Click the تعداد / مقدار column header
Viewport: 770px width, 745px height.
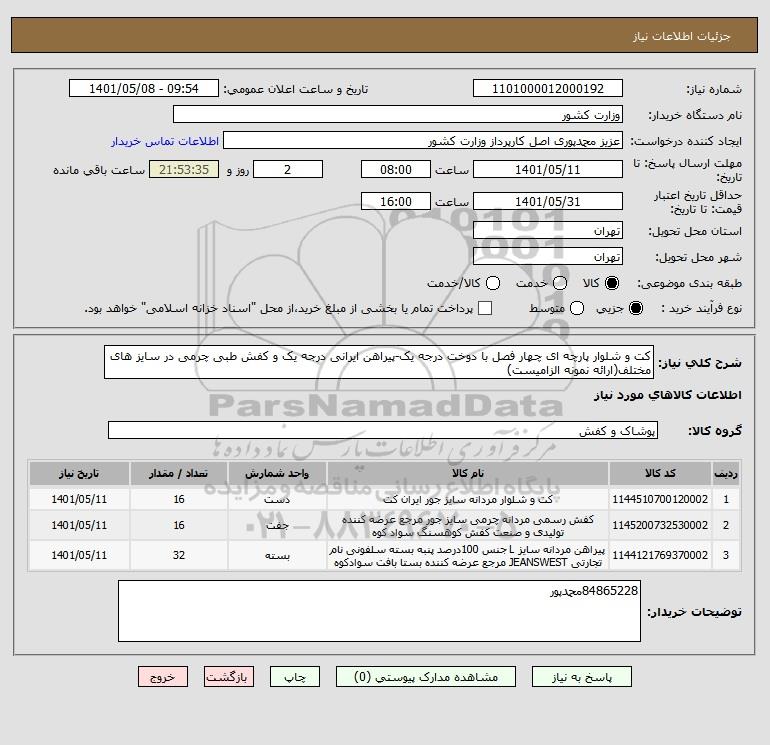pos(179,473)
